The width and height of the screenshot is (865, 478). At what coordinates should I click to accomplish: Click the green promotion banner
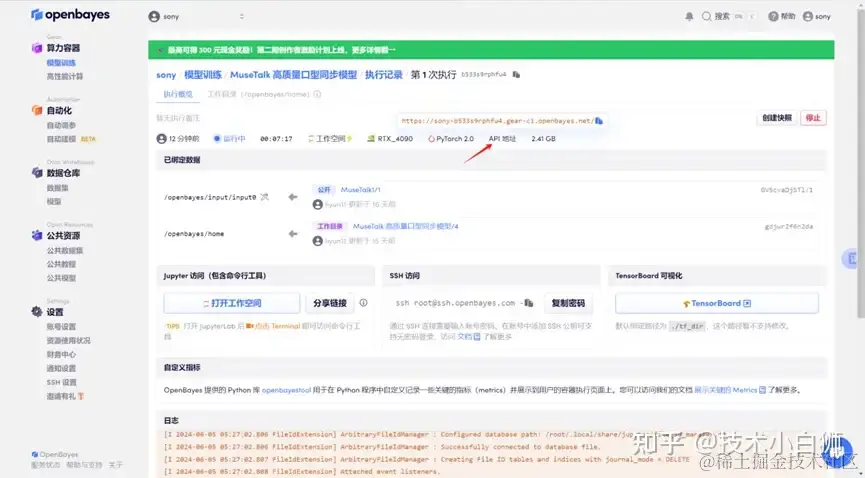tap(491, 50)
